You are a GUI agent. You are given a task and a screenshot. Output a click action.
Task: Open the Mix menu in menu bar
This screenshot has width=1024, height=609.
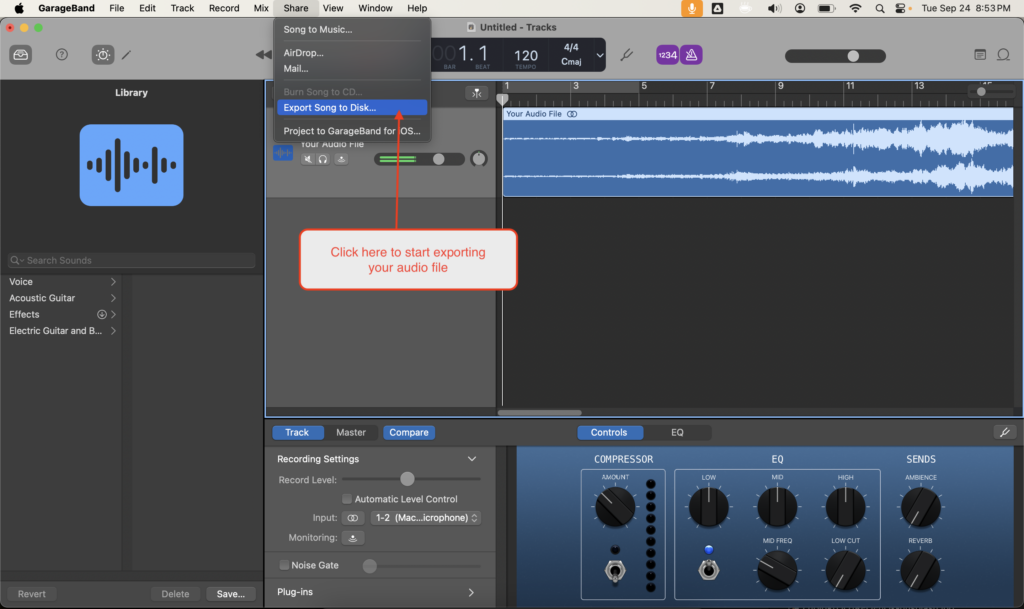point(261,8)
